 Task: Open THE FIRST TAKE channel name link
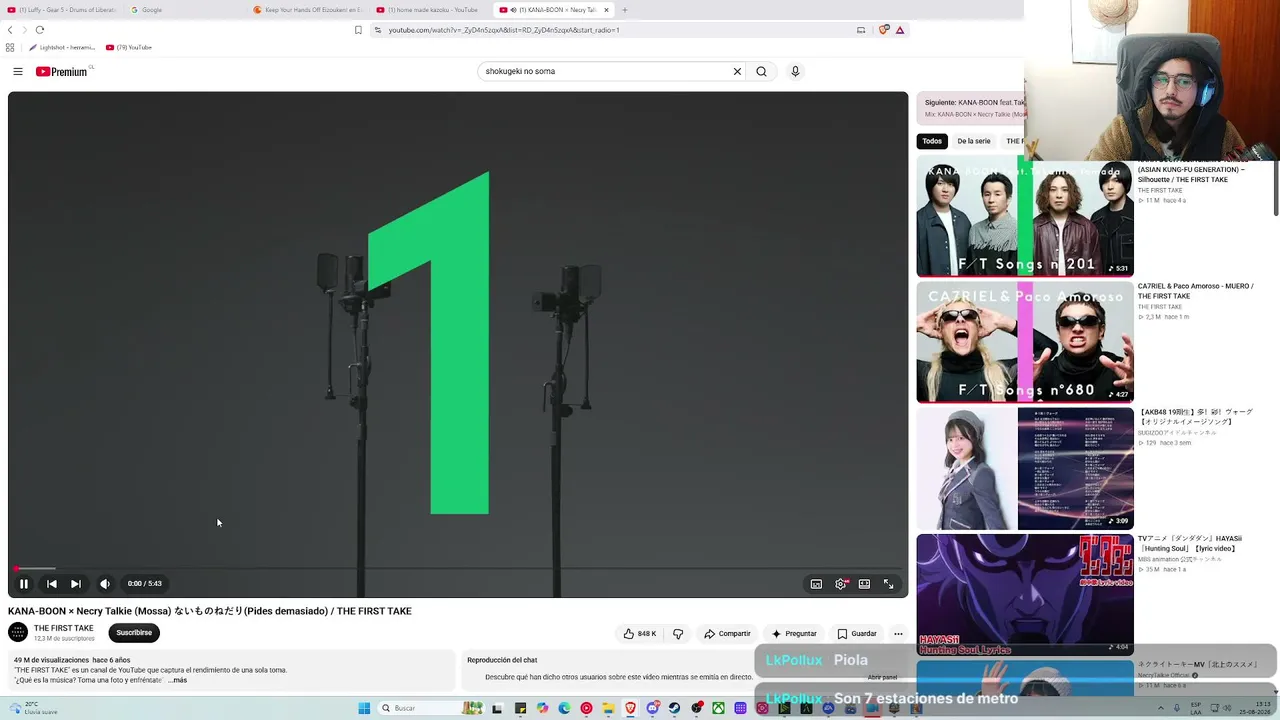pos(64,628)
